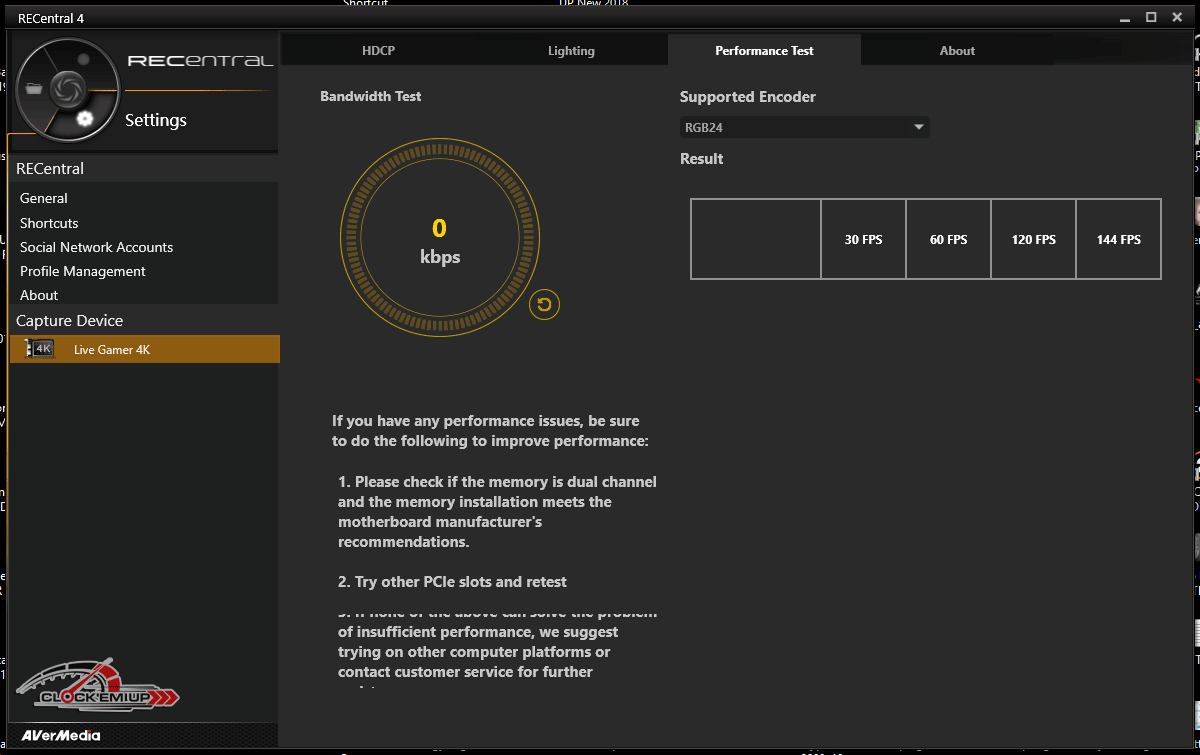This screenshot has width=1200, height=755.
Task: Expand the Supported Encoder dropdown arrow
Action: pyautogui.click(x=918, y=127)
